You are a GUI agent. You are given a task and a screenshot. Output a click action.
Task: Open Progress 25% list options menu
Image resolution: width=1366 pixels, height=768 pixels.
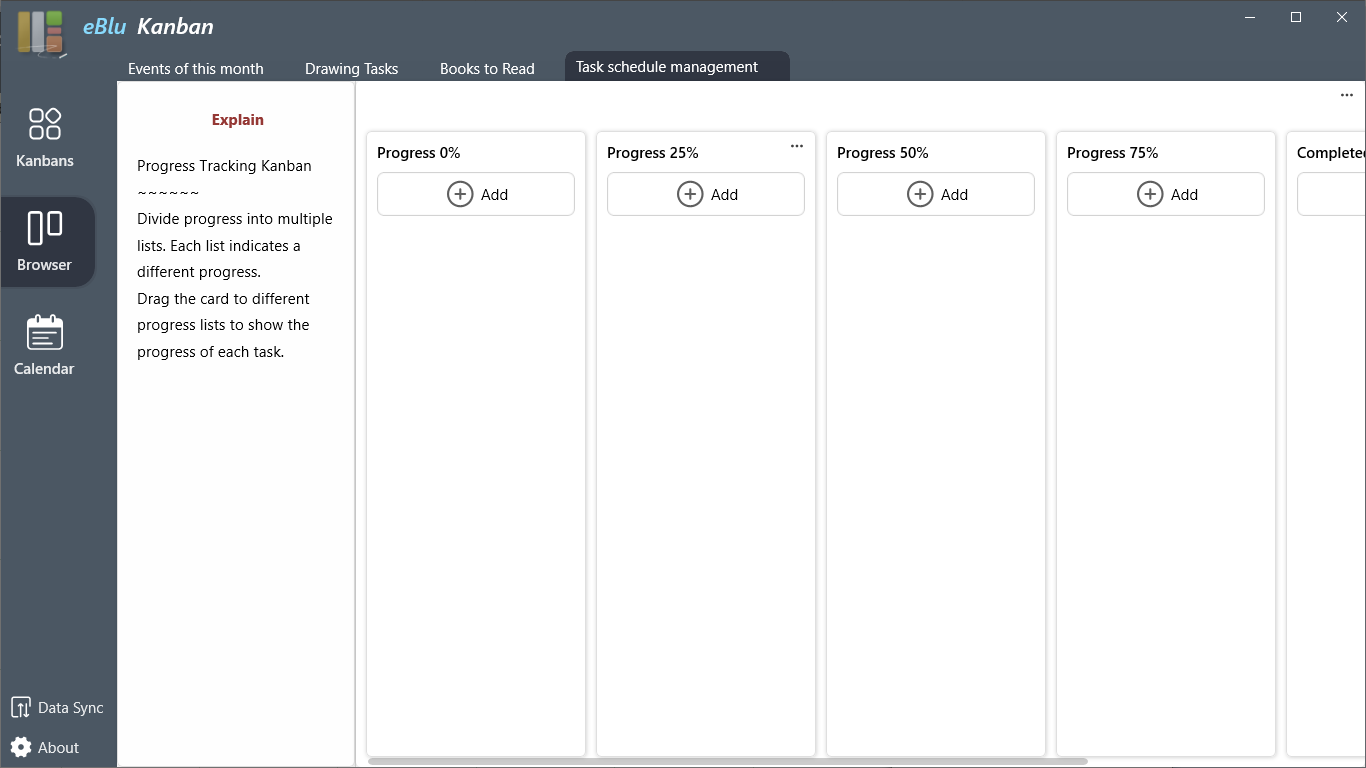pos(797,146)
